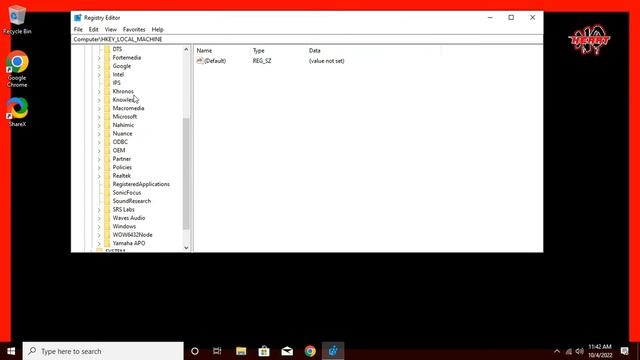Expand the Waves Audio key
640x360 pixels.
point(99,218)
